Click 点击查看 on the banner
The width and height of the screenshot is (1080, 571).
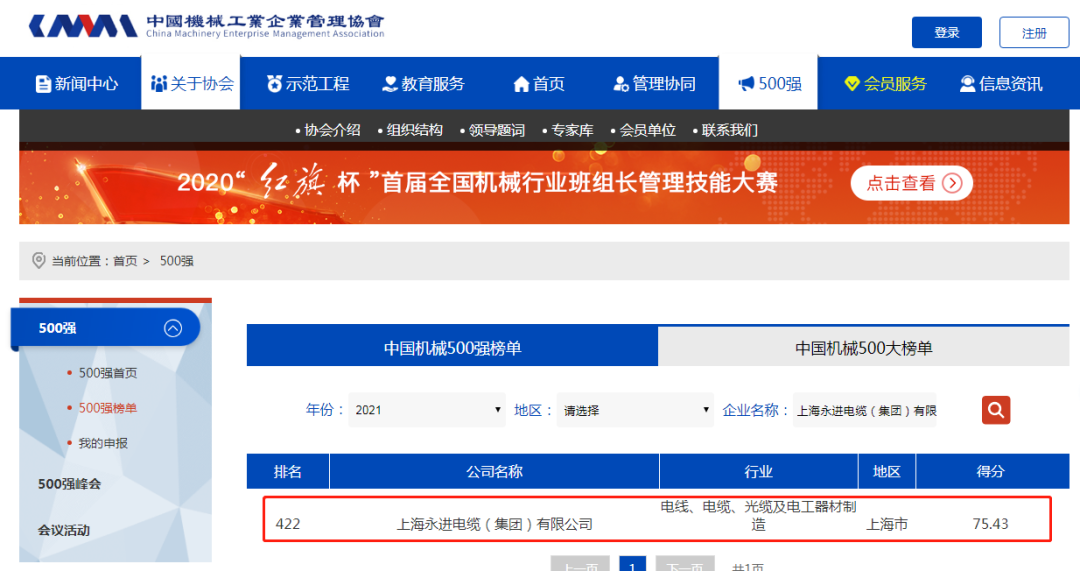[911, 183]
